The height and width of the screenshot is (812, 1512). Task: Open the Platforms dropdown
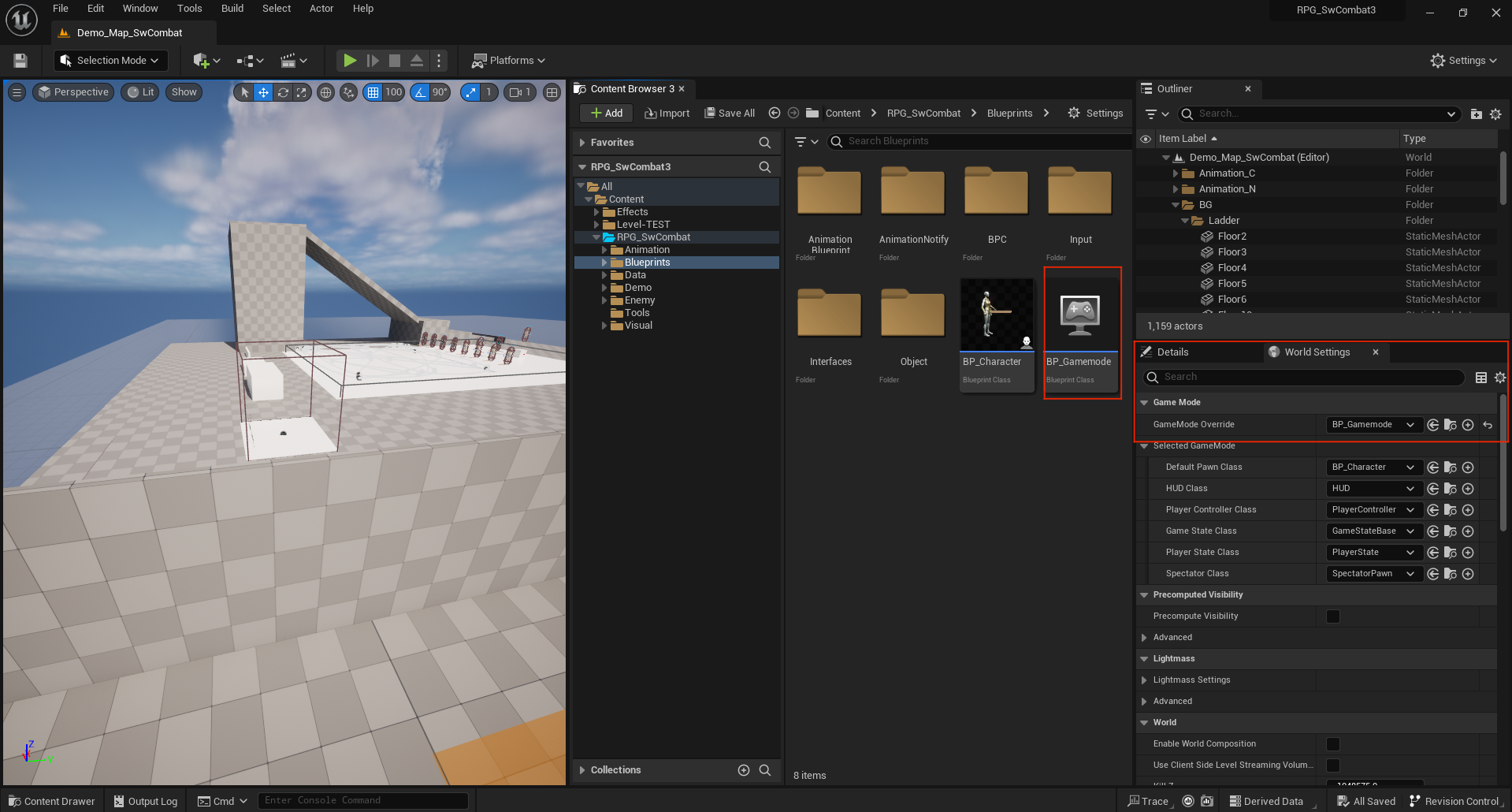[x=508, y=61]
